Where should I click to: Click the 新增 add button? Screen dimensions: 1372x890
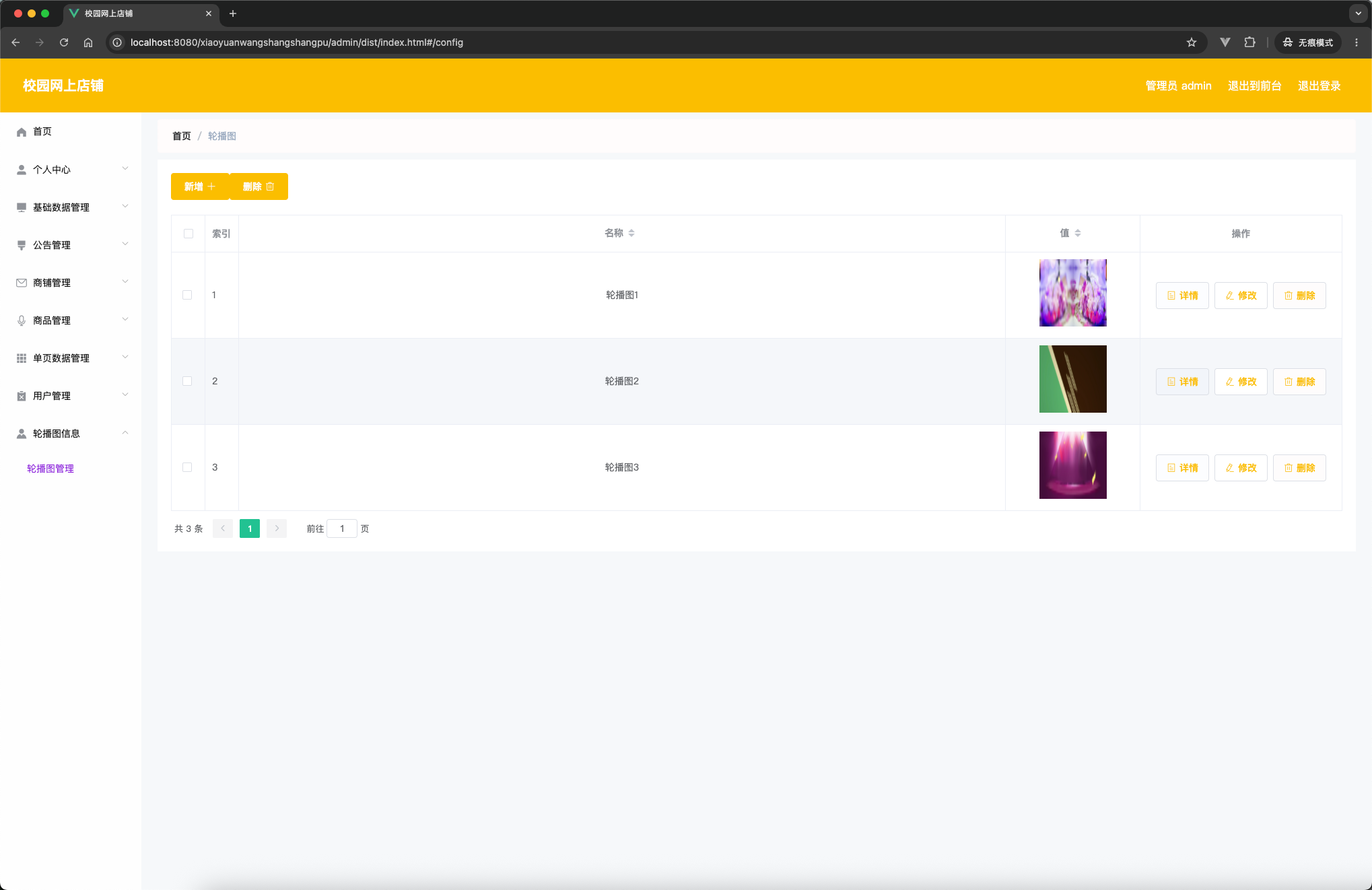coord(200,186)
